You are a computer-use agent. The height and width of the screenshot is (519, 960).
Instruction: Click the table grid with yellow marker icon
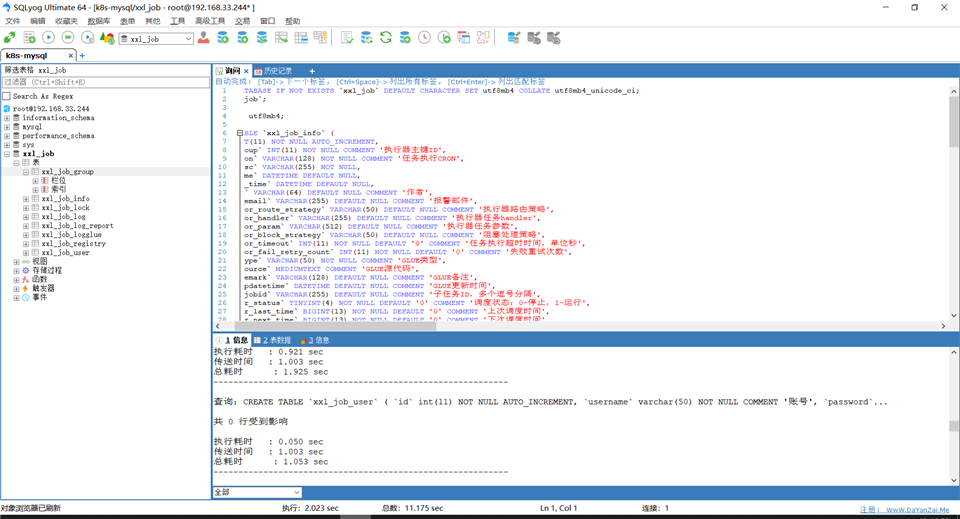320,38
